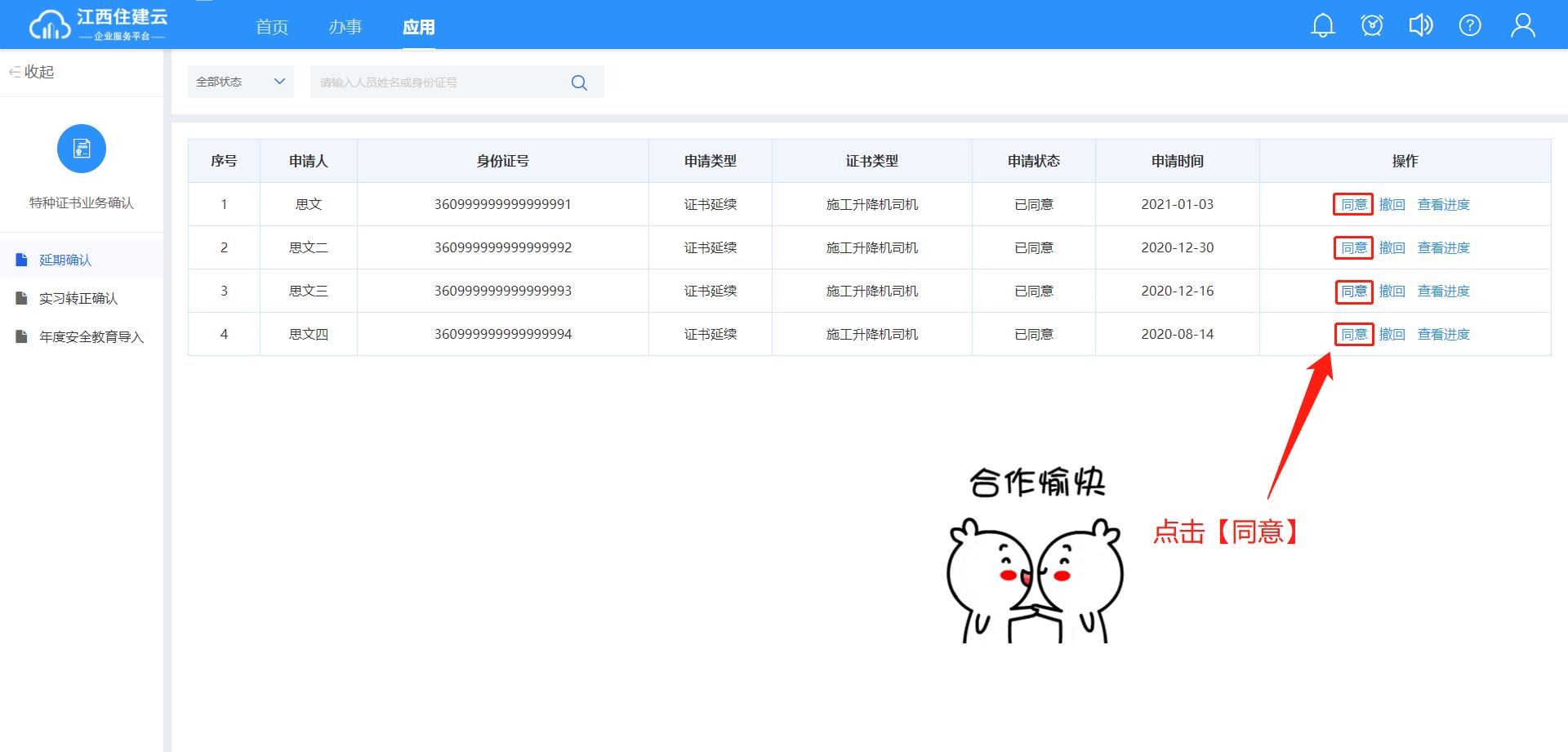Collapse the sidebar with 收起
Screen dimensions: 1568x752
[33, 72]
